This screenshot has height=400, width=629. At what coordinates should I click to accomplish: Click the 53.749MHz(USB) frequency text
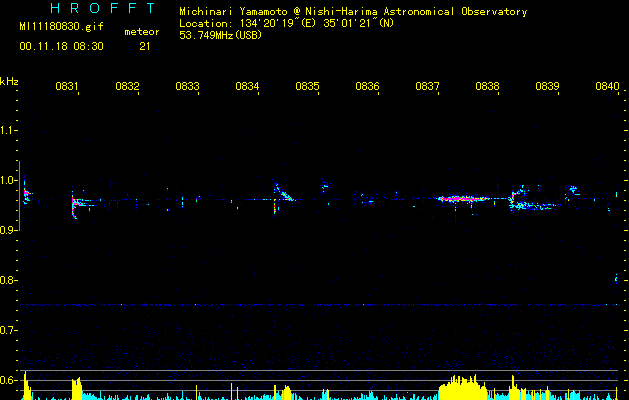tap(221, 35)
